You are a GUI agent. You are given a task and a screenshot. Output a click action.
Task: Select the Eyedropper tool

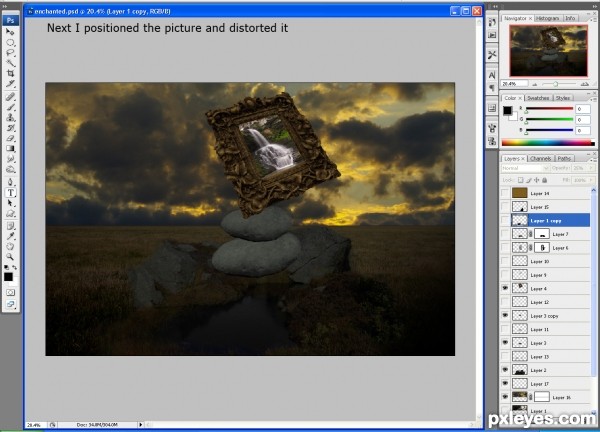10,236
